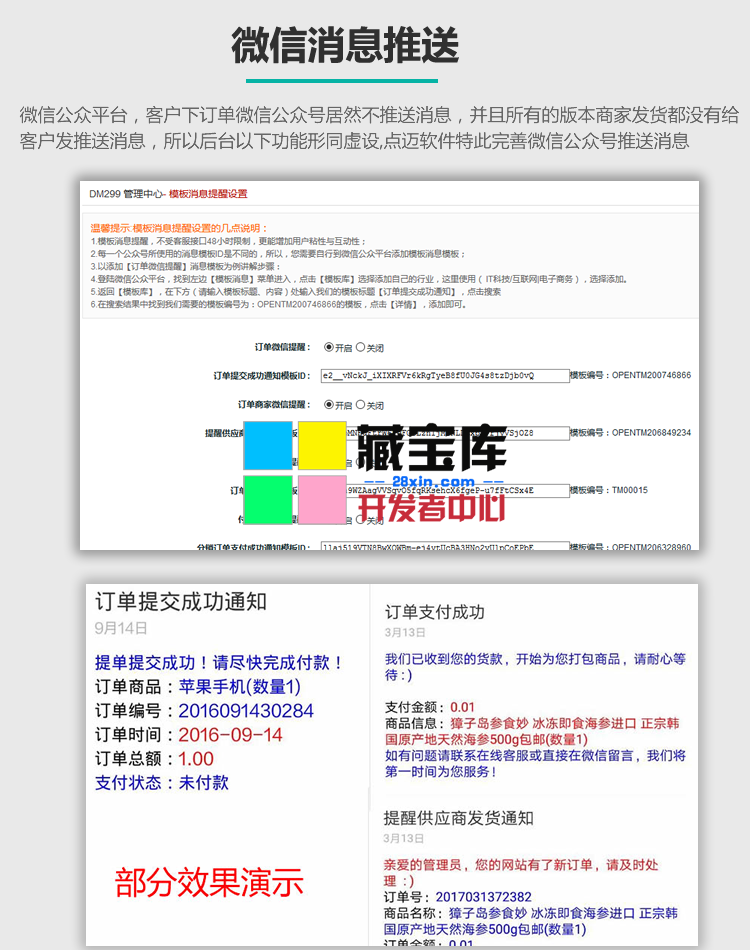This screenshot has width=750, height=950.
Task: Select 关闭 for 订单微信提醒
Action: click(360, 347)
